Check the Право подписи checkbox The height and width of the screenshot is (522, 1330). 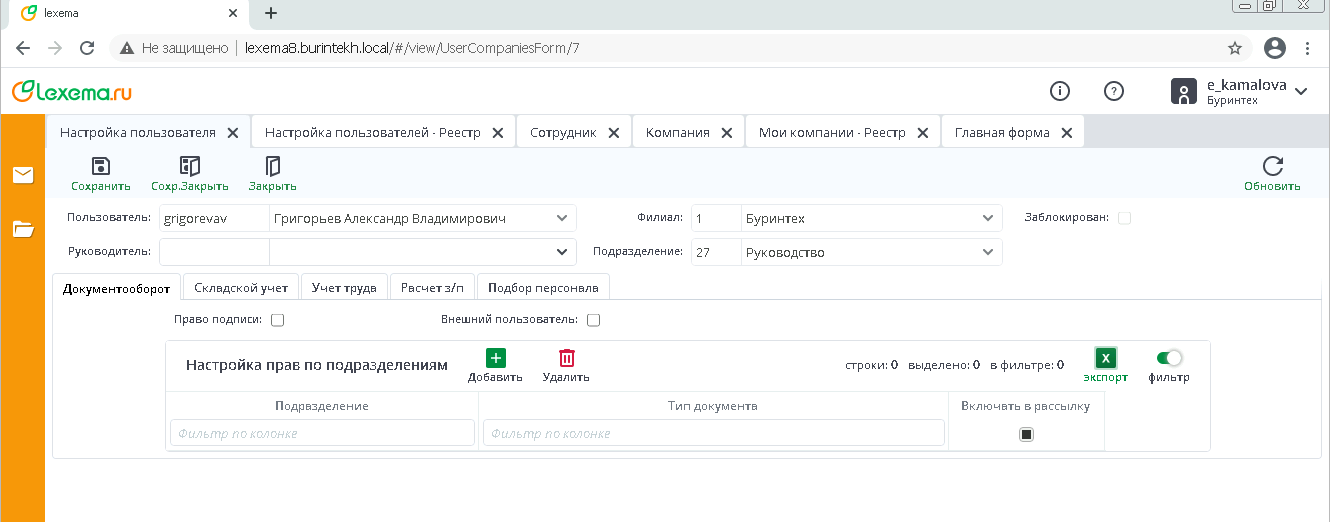tap(278, 320)
